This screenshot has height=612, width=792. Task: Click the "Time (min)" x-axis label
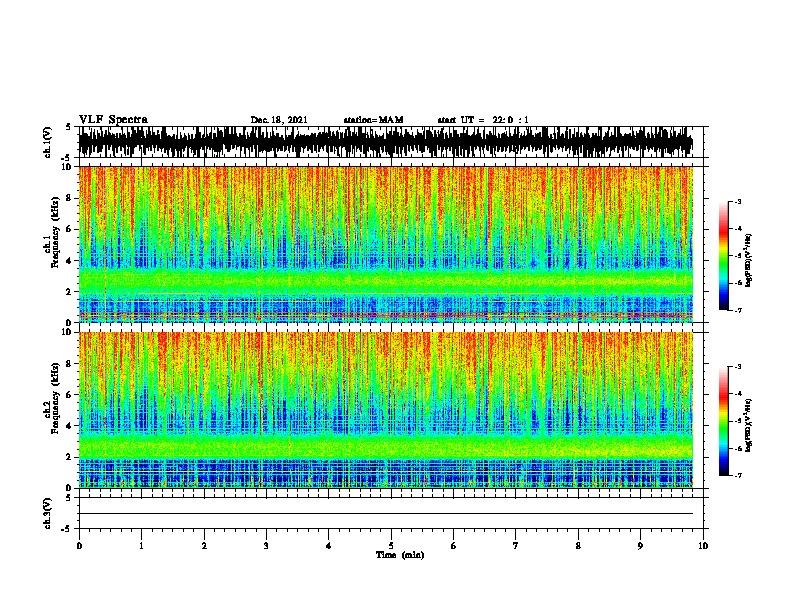(x=400, y=555)
